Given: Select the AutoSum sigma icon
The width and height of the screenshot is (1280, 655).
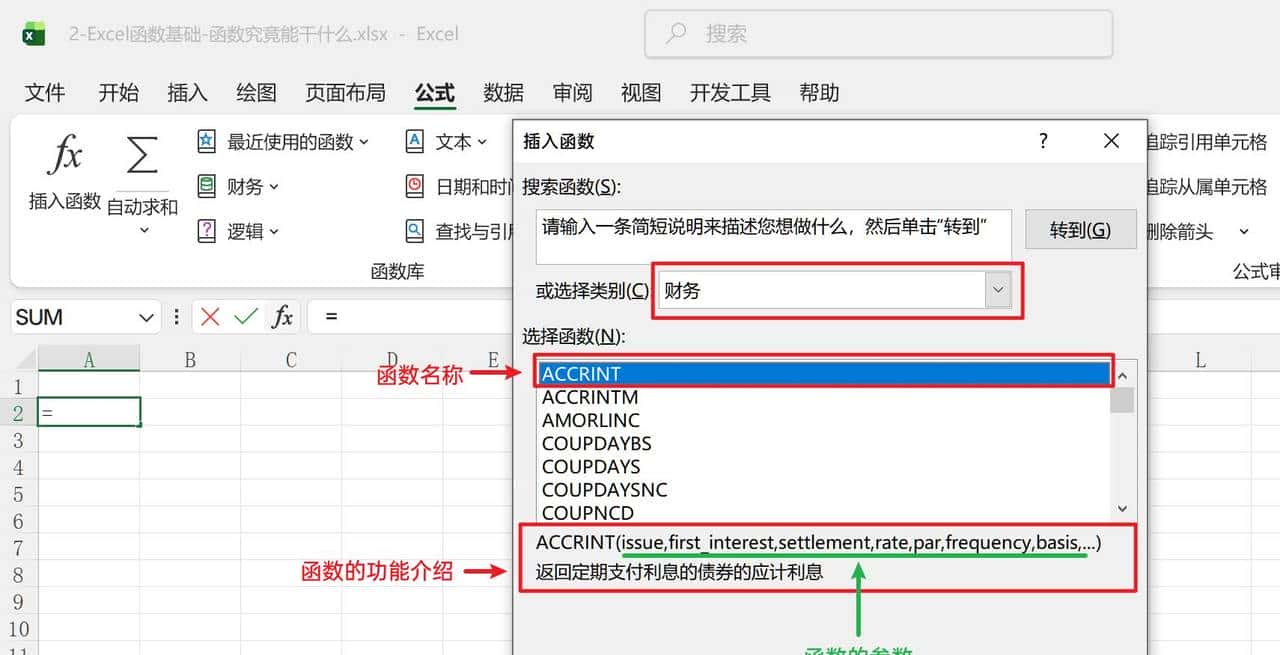Looking at the screenshot, I should pos(141,155).
